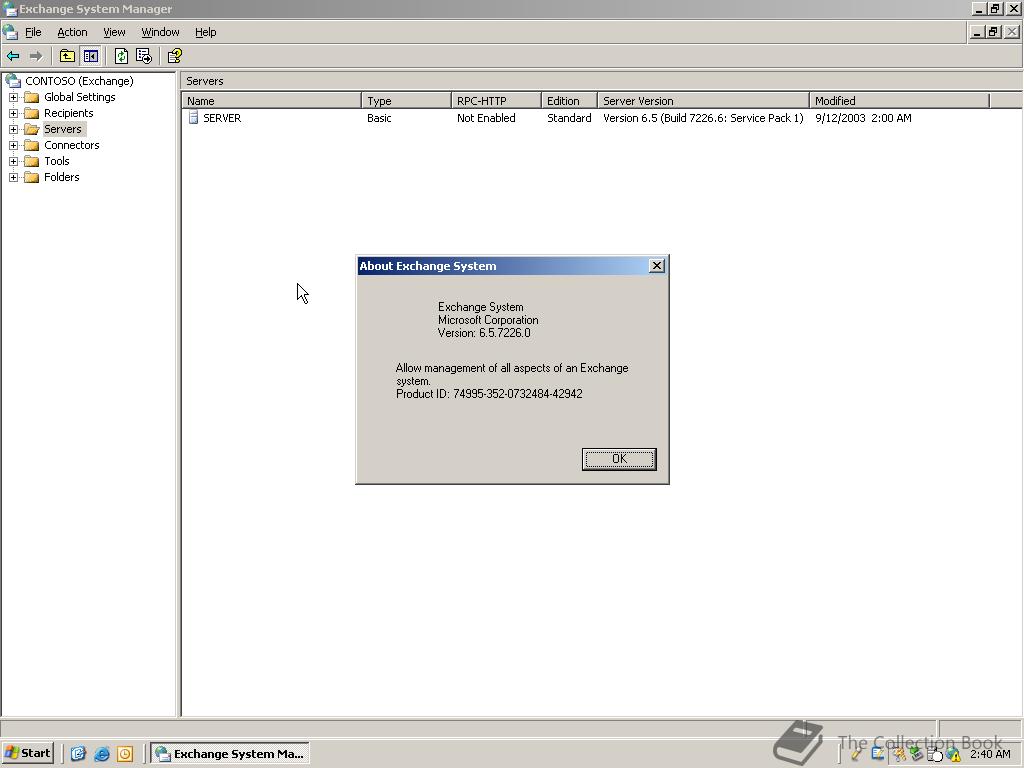
Task: Sort by the Edition column header
Action: point(569,101)
